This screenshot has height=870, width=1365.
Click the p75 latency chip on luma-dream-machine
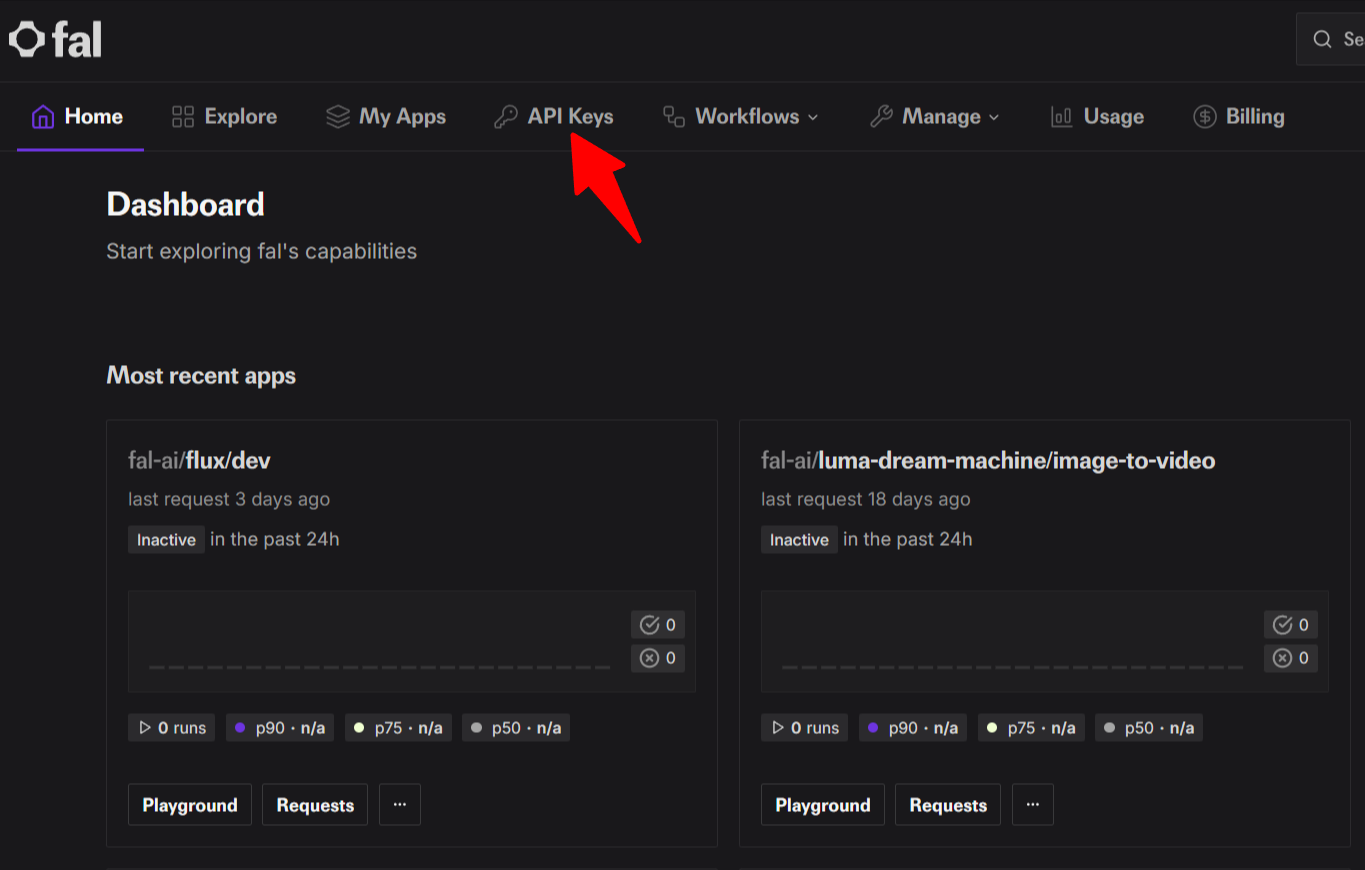[1031, 728]
